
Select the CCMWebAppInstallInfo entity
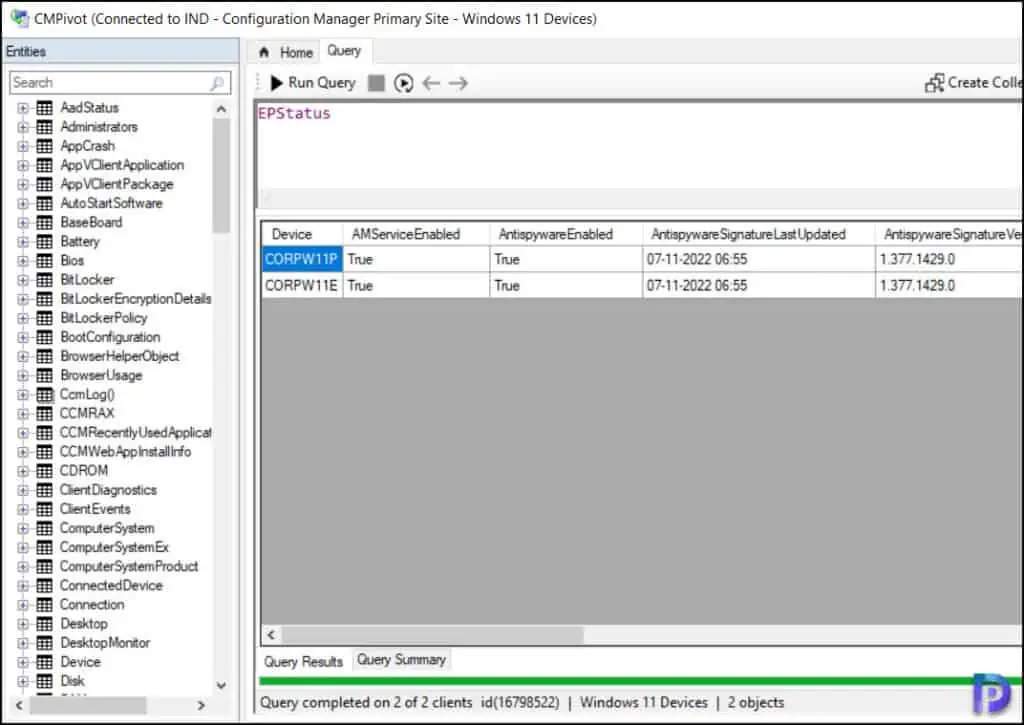point(125,452)
